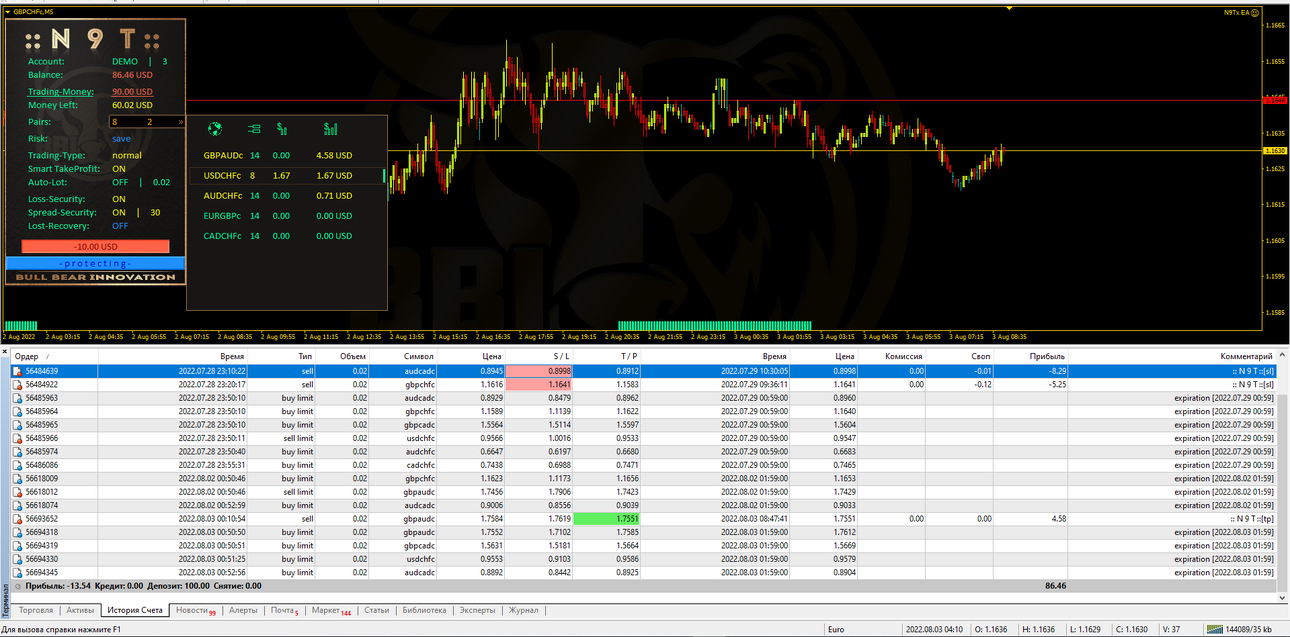
Task: Click the order icon of order 56484922
Action: pyautogui.click(x=17, y=384)
